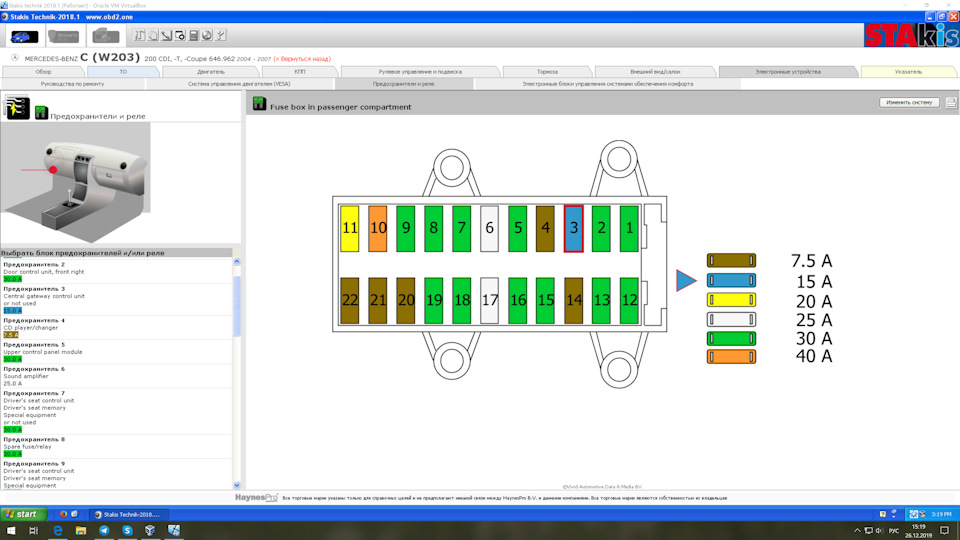Open Telegram from host taskbar
The width and height of the screenshot is (960, 540).
(x=104, y=531)
